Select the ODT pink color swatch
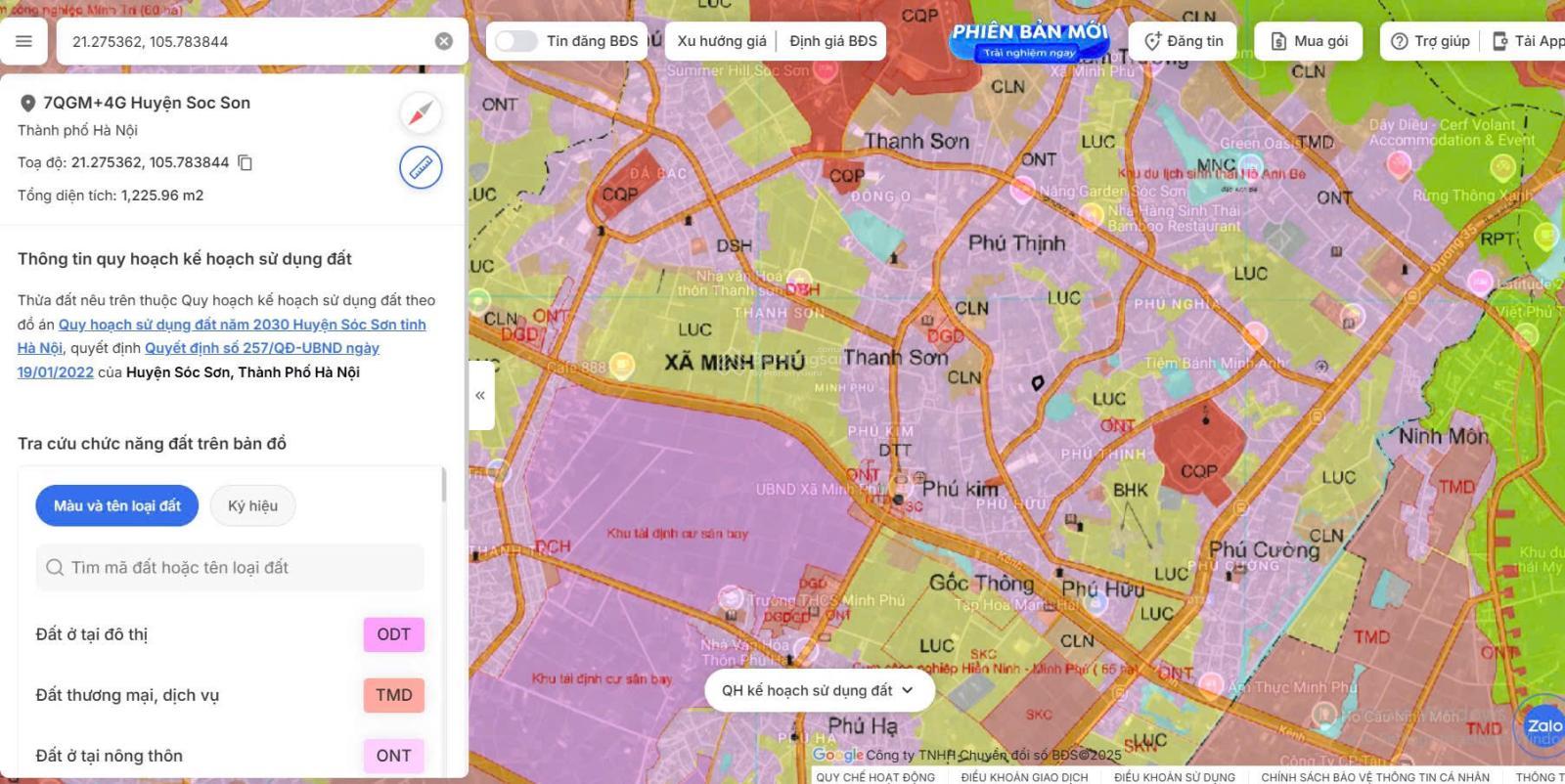 point(393,634)
